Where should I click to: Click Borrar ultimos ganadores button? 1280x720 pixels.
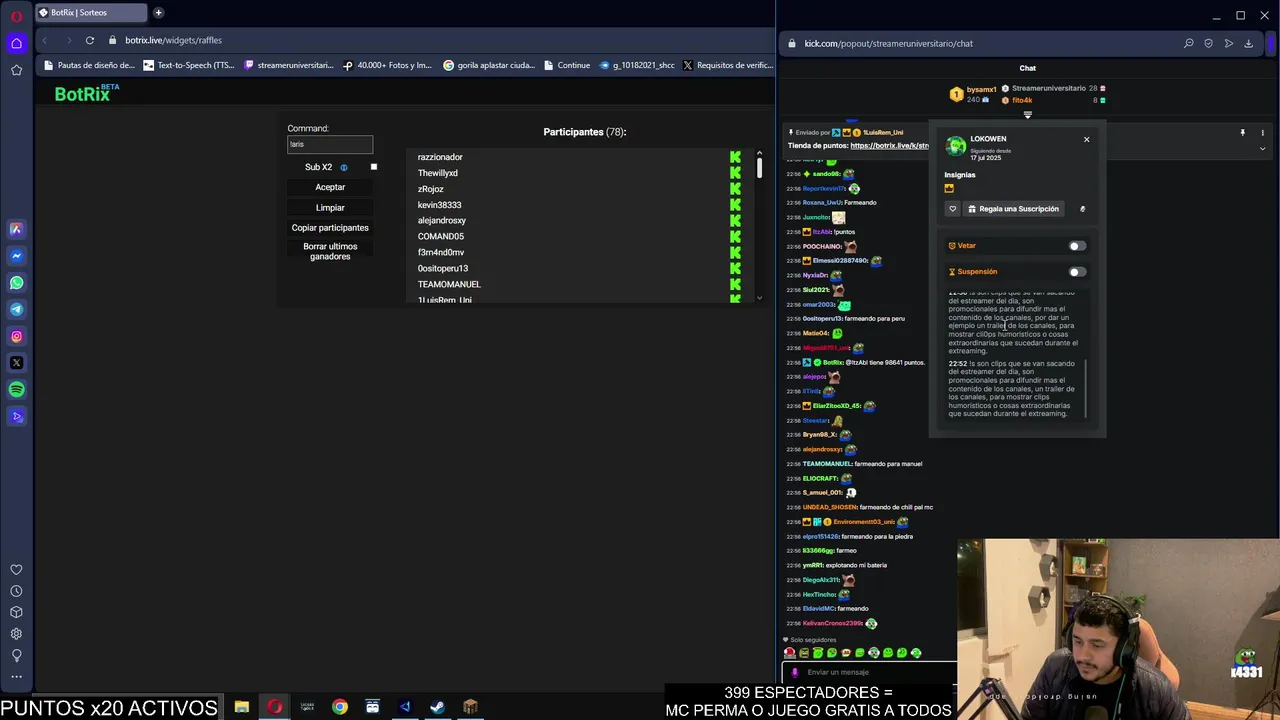(330, 251)
